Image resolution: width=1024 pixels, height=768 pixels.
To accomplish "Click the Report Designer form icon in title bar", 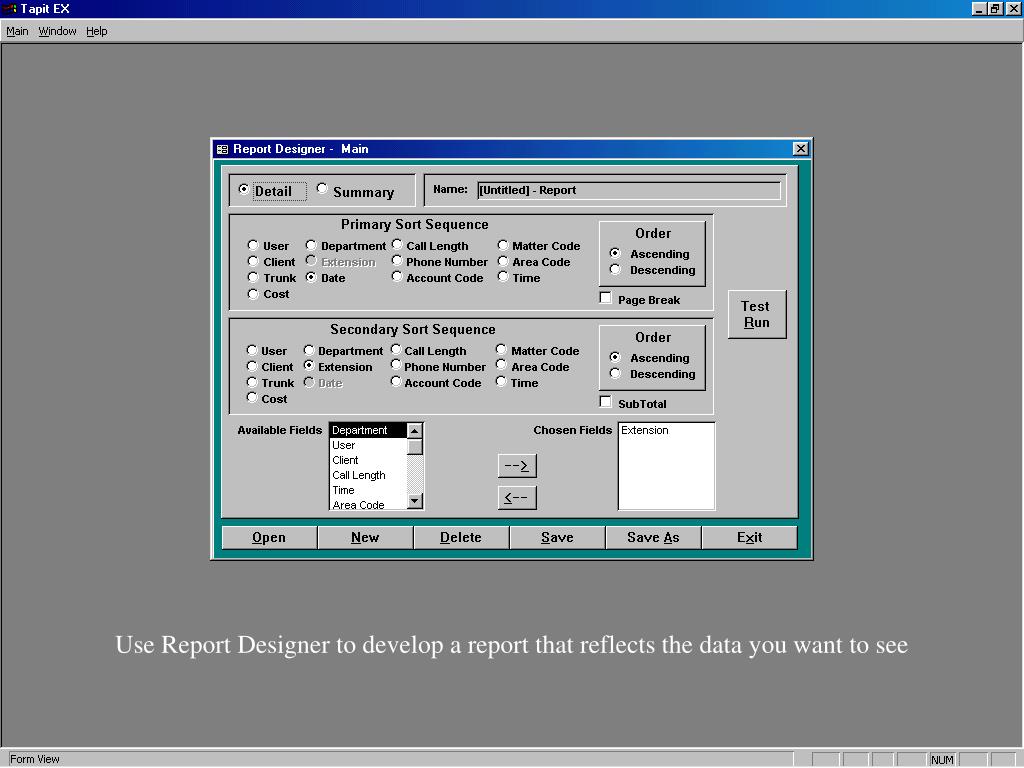I will [x=223, y=150].
